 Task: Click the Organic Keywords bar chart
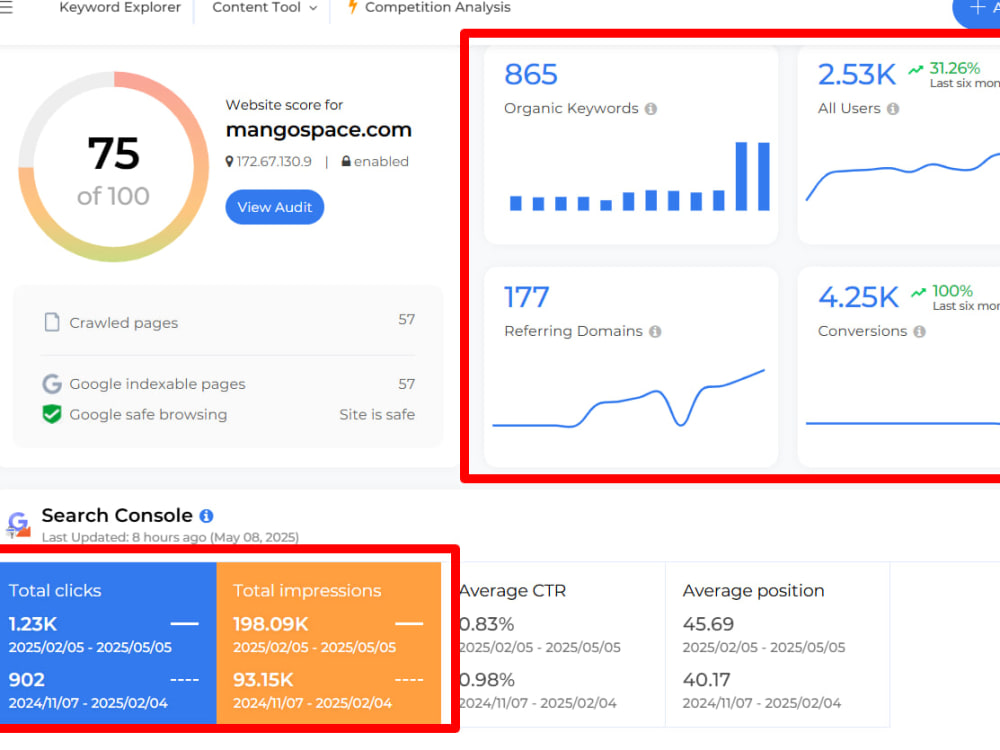(640, 176)
